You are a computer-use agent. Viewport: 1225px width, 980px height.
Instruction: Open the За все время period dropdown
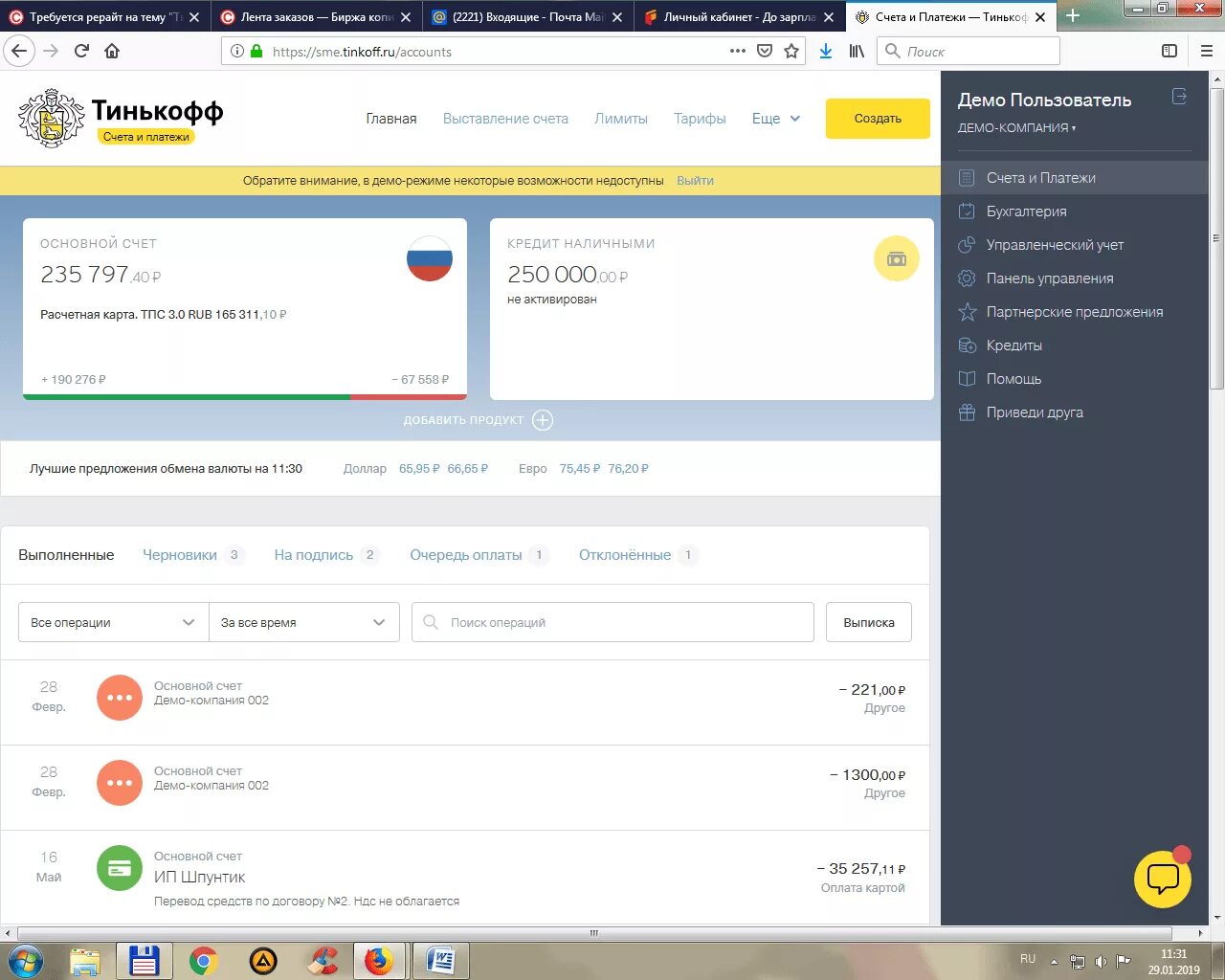pyautogui.click(x=304, y=622)
